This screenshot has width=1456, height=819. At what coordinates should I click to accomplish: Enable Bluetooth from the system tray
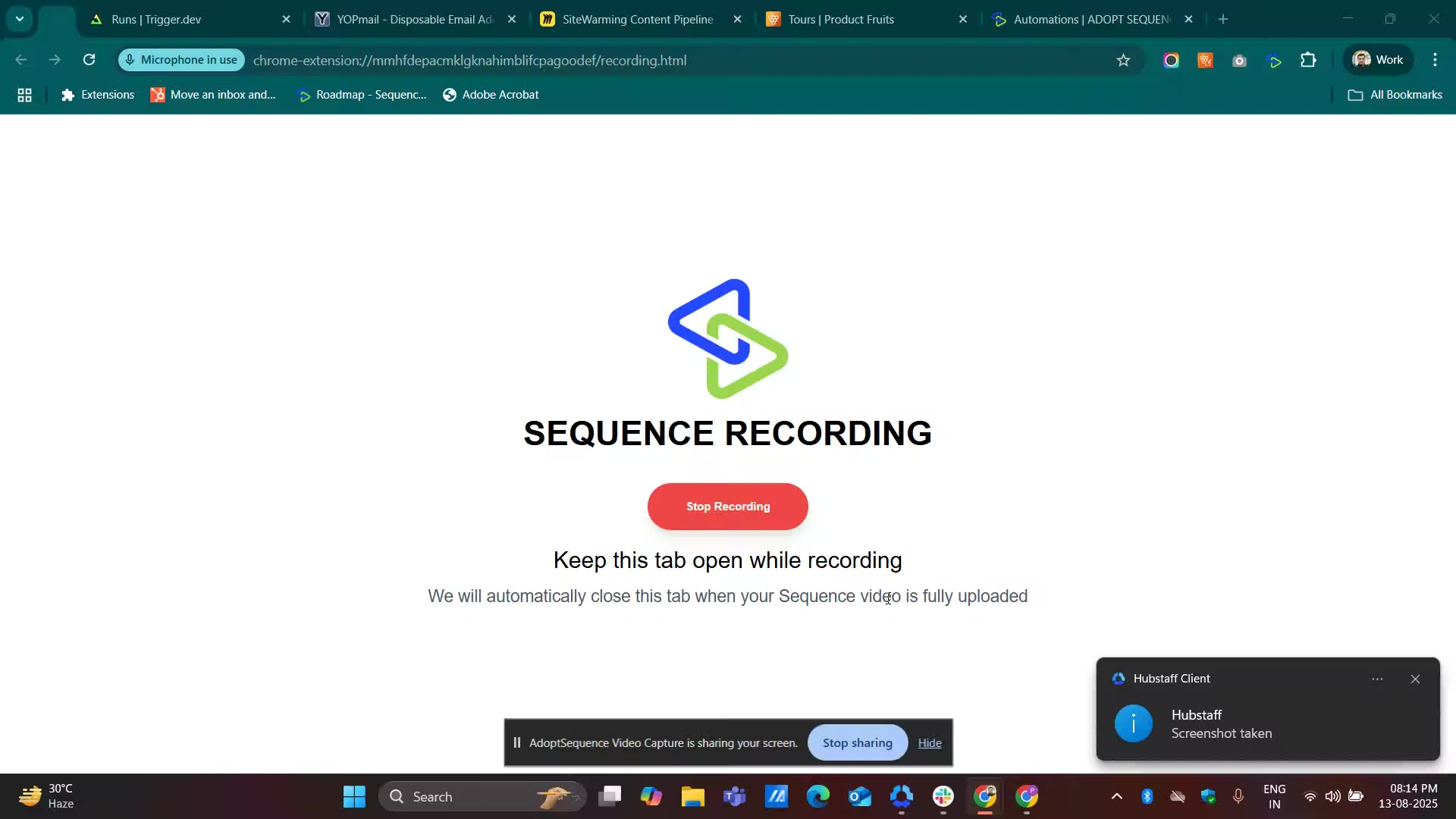1148,797
